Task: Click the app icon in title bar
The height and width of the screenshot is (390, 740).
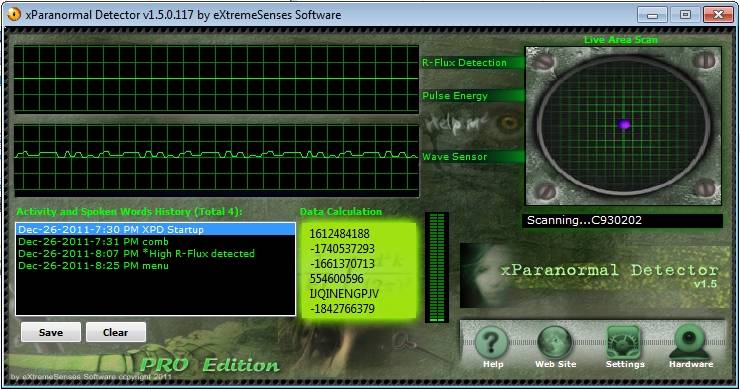Action: [x=14, y=15]
